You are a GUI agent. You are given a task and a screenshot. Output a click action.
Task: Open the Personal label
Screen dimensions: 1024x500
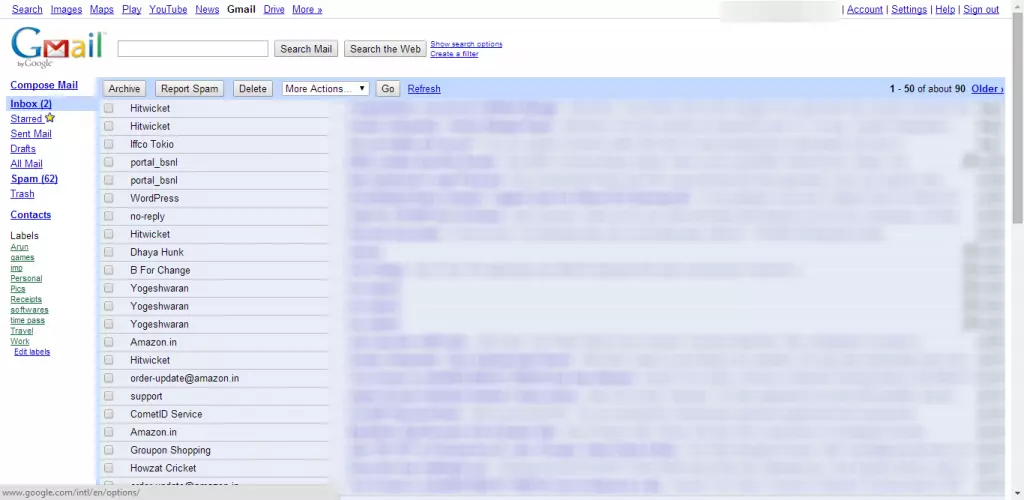point(26,279)
